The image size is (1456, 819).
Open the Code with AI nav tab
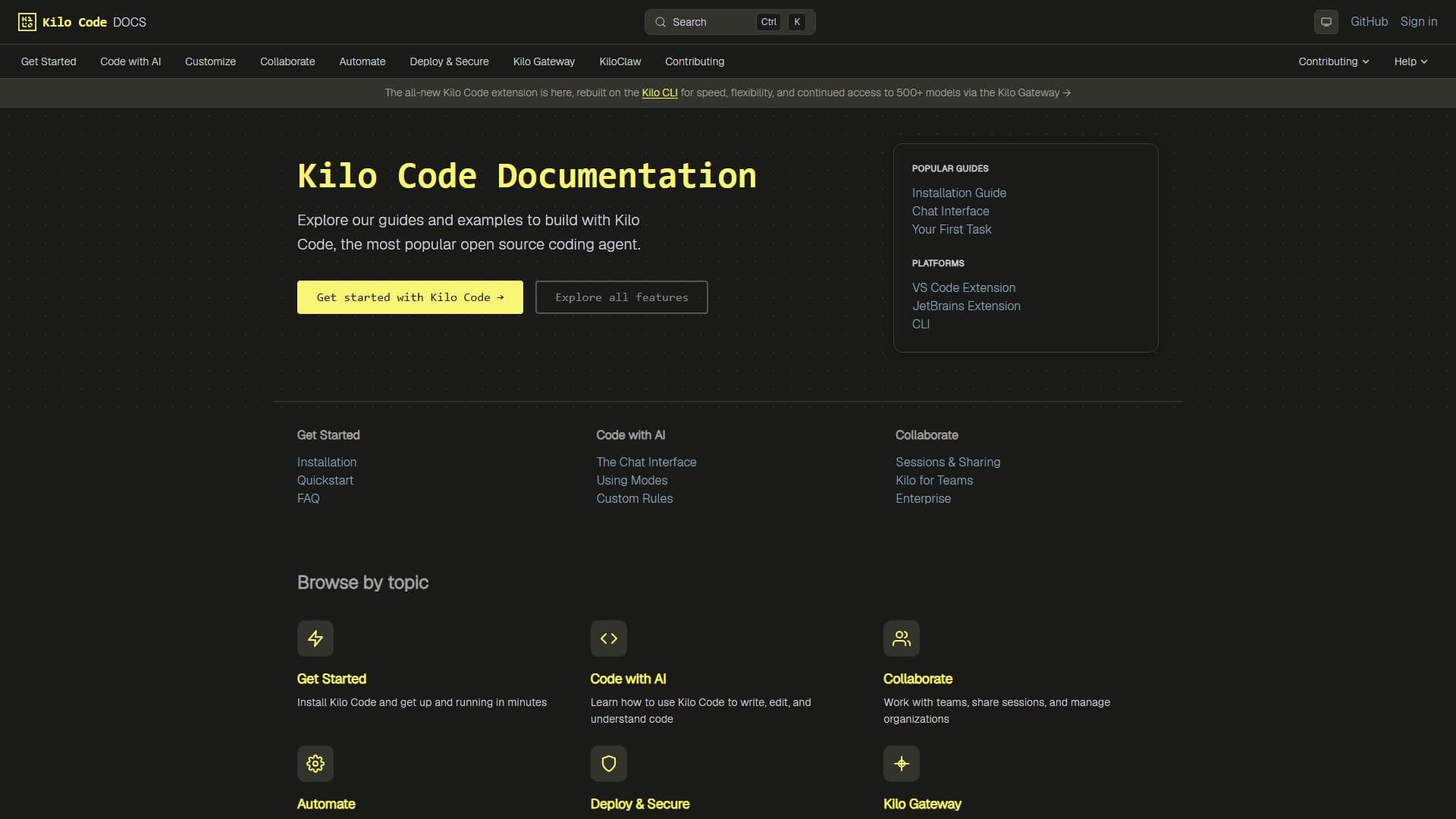click(130, 61)
